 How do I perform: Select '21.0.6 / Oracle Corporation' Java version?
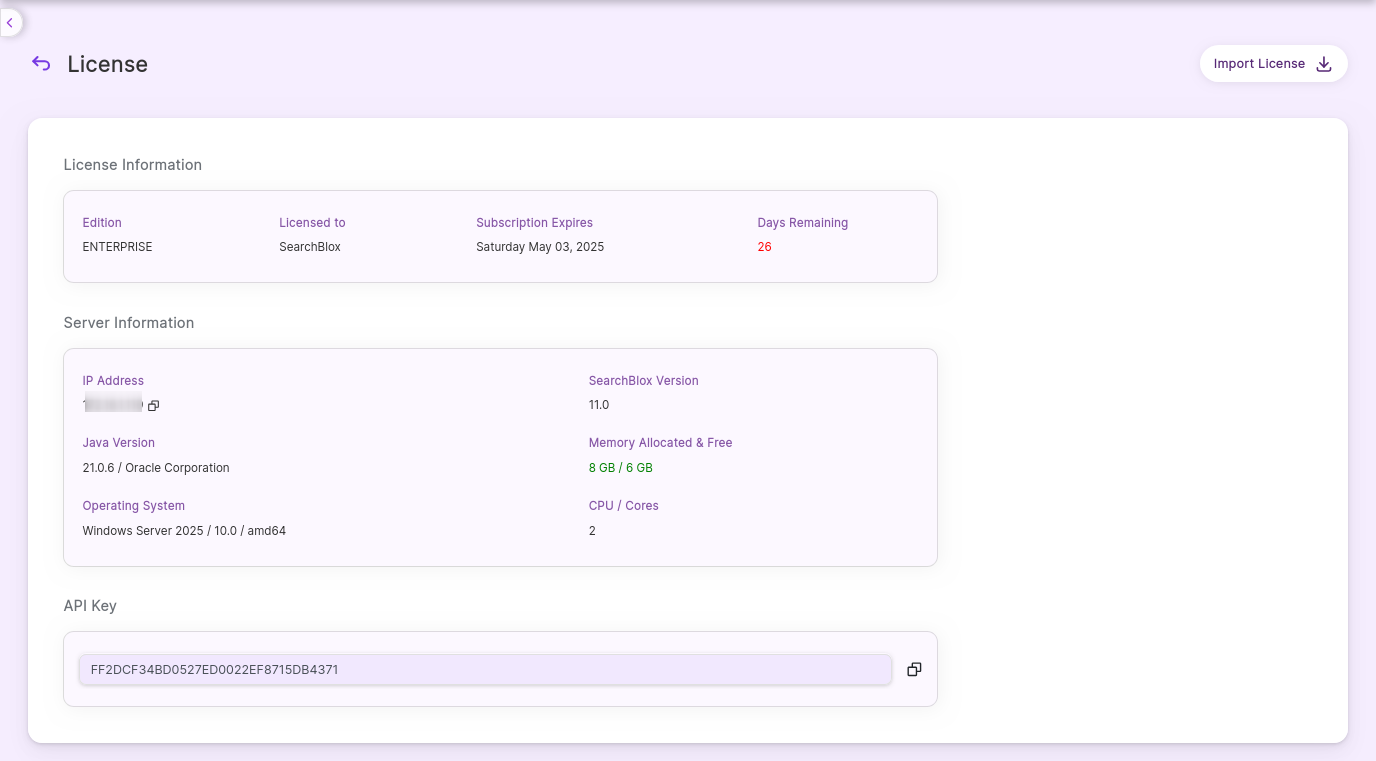click(x=156, y=468)
